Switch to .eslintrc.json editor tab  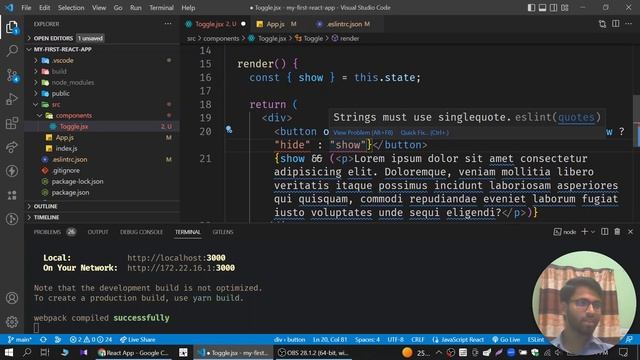tap(344, 24)
